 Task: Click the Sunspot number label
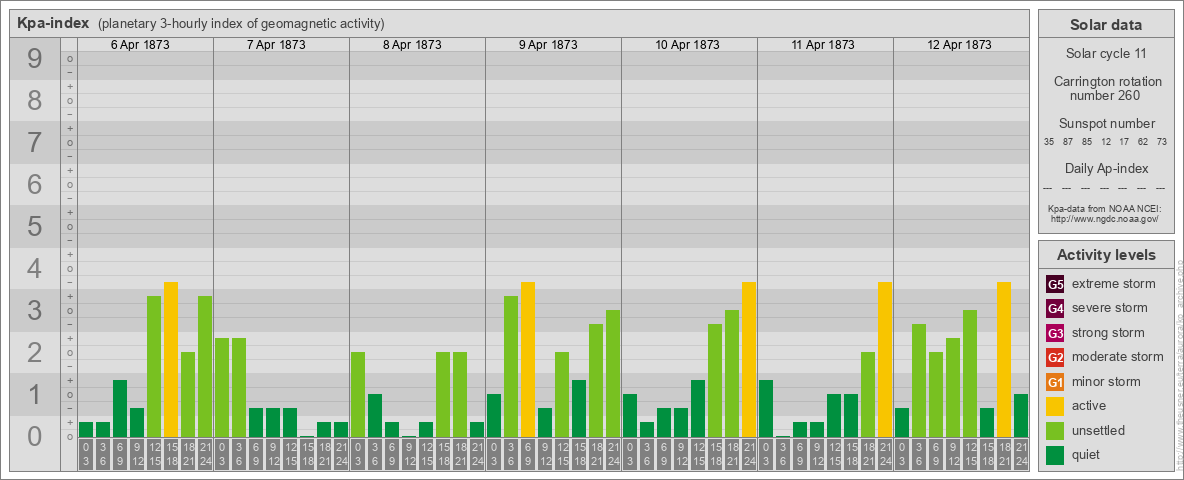tap(1106, 123)
